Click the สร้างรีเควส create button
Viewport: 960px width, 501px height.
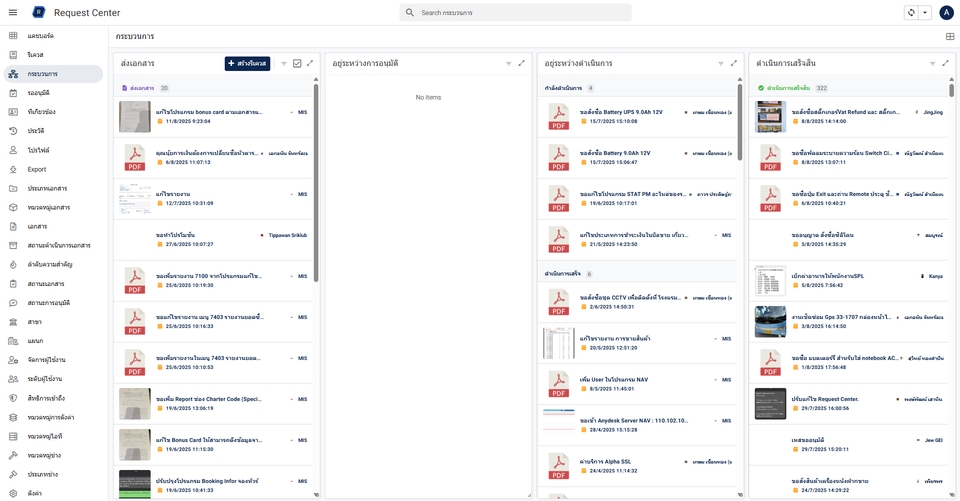tap(247, 64)
